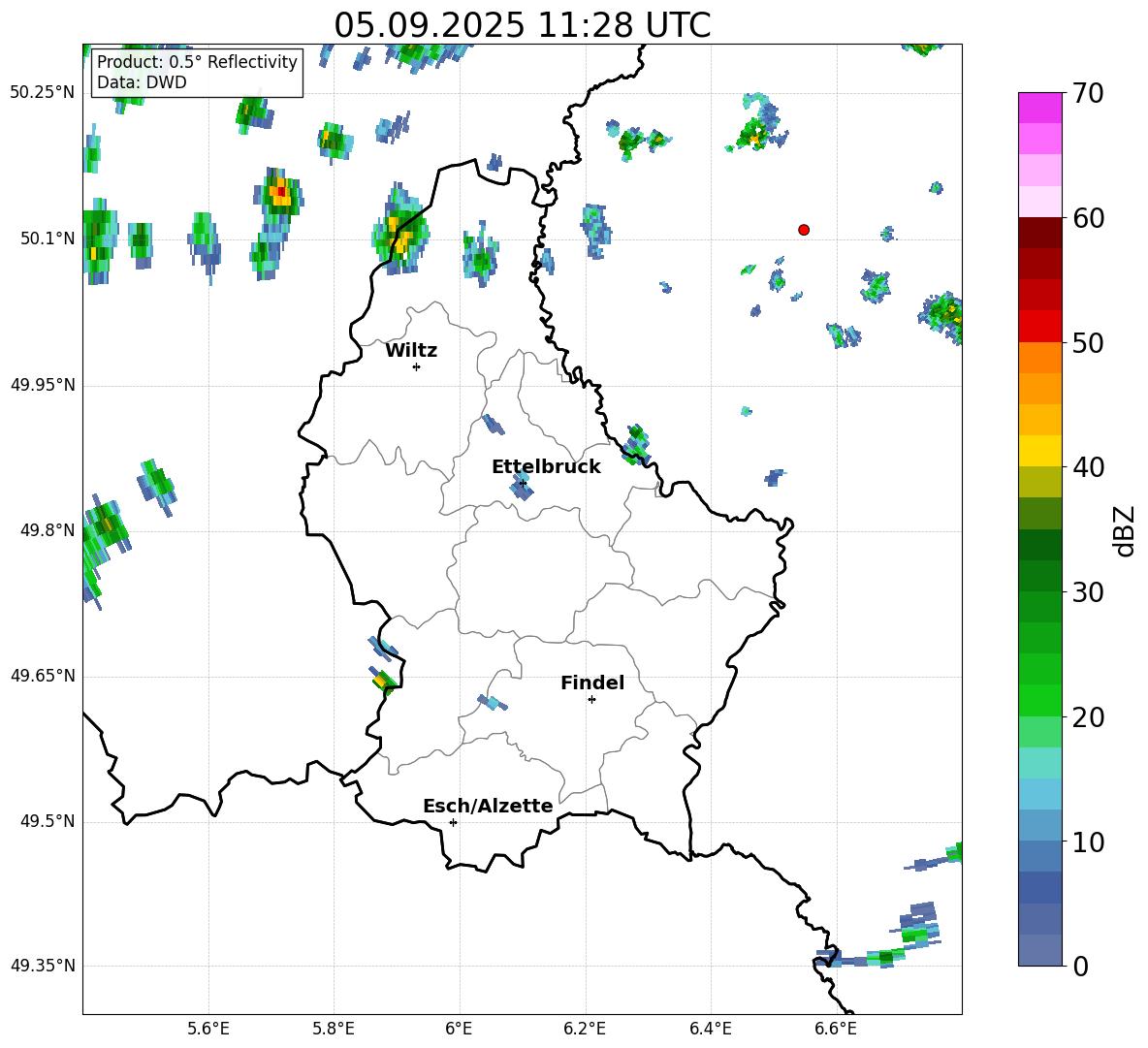Image resolution: width=1148 pixels, height=1048 pixels.
Task: Pick the magenta swatch at top of colorbar
Action: click(x=1040, y=108)
